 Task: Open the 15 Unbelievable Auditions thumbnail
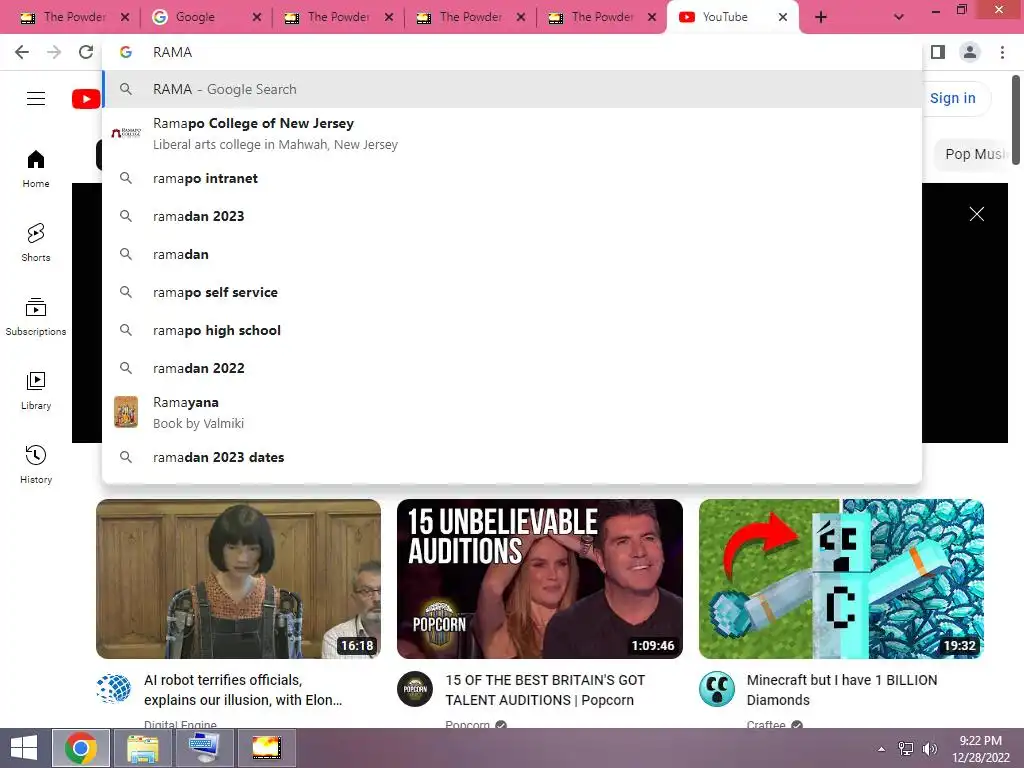click(x=539, y=579)
